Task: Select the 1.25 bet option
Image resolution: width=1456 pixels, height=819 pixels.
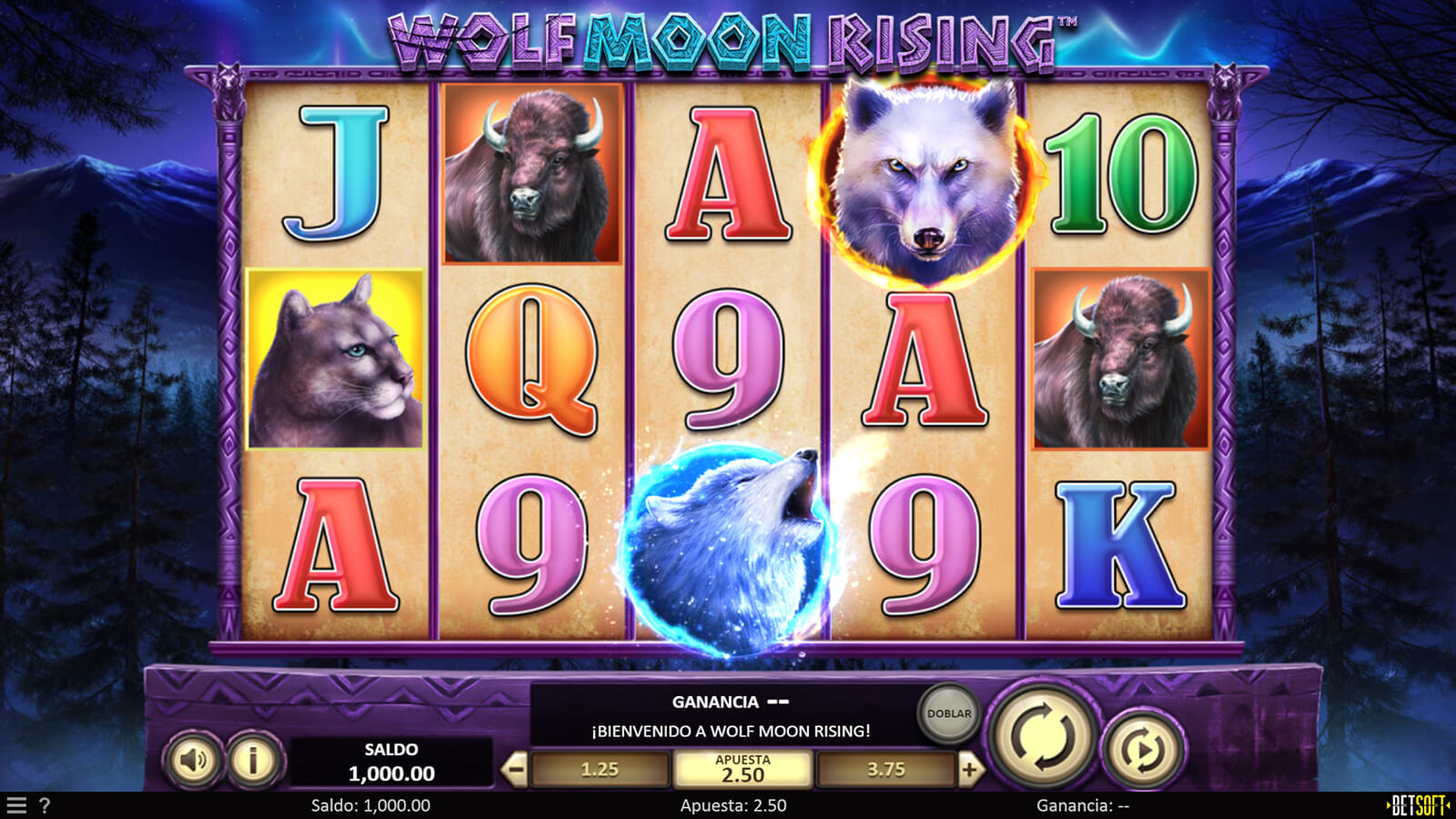Action: pos(600,770)
